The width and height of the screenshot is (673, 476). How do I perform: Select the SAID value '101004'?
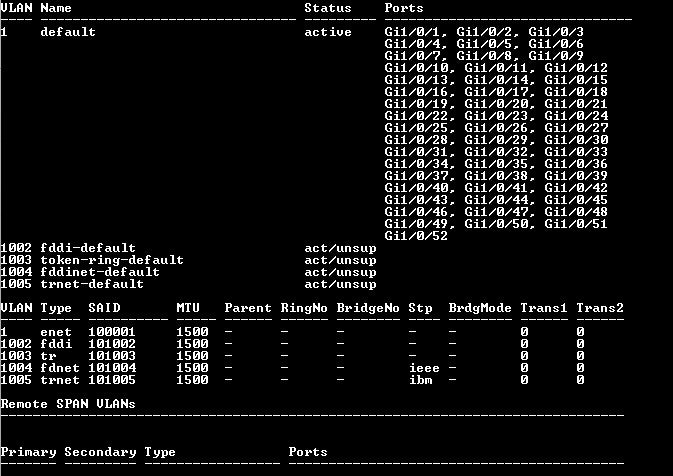pyautogui.click(x=112, y=368)
